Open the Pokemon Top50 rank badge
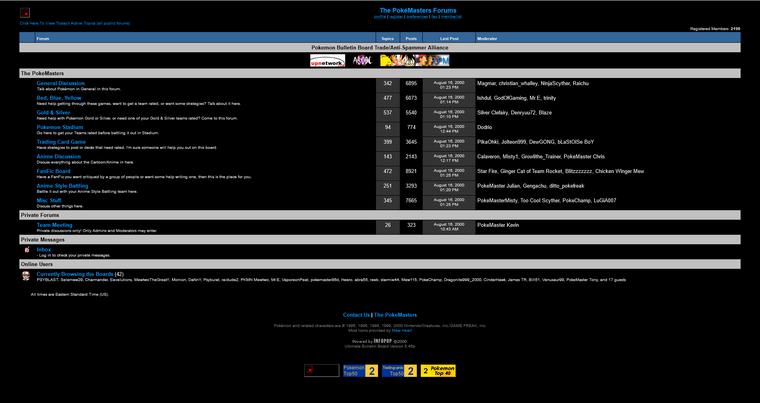 361,371
